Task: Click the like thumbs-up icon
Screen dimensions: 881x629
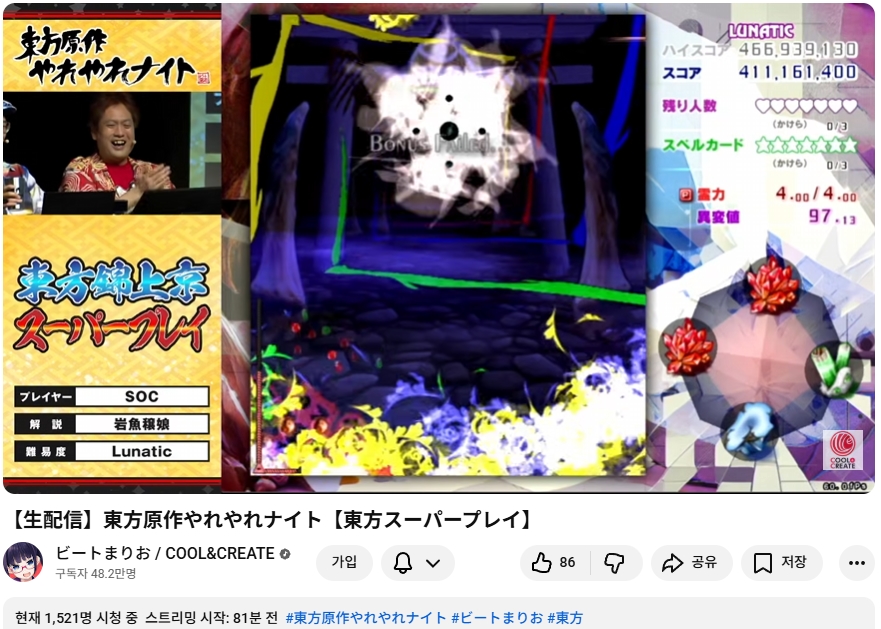Action: tap(541, 563)
